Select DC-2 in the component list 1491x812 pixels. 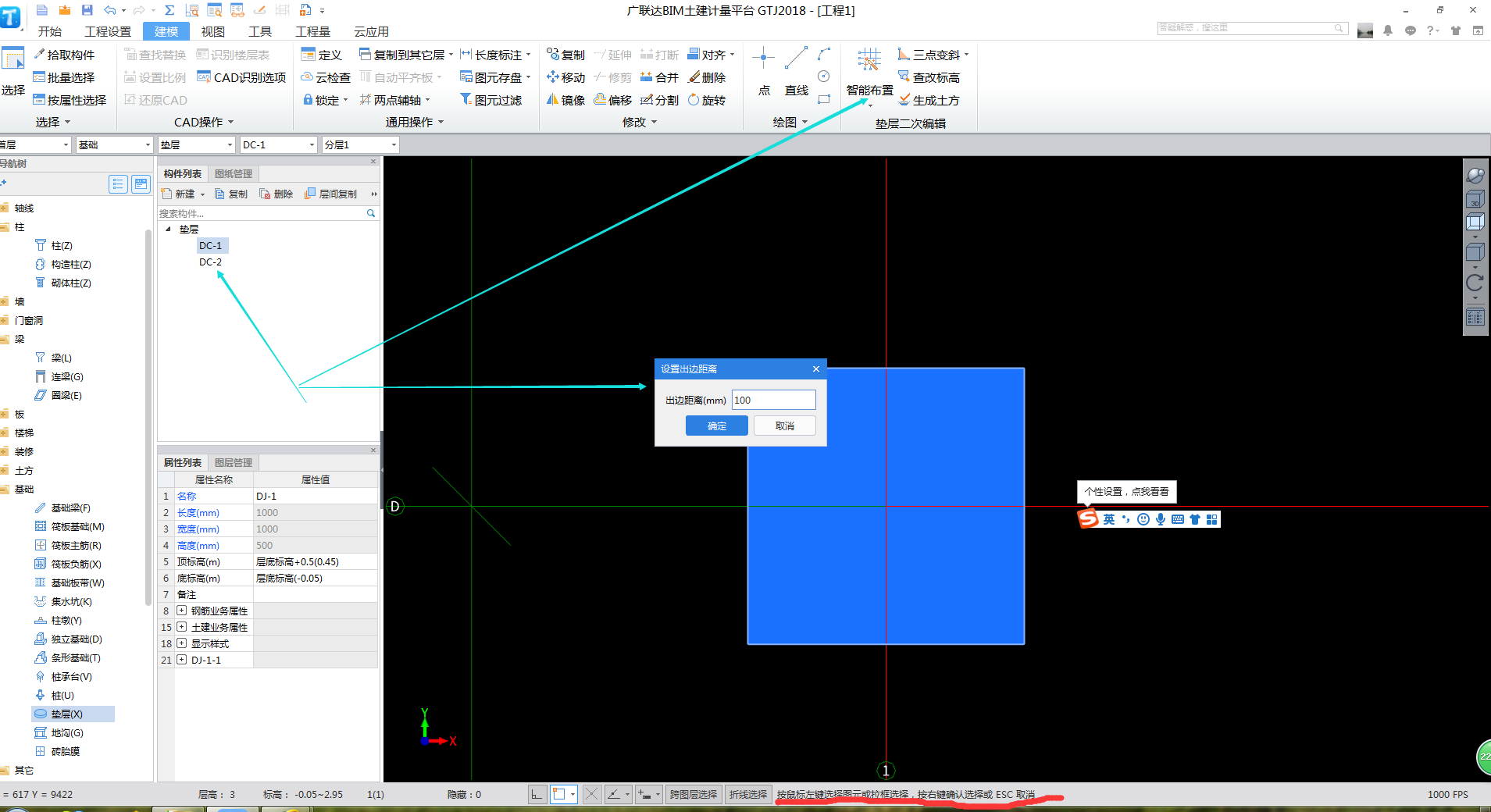click(210, 262)
